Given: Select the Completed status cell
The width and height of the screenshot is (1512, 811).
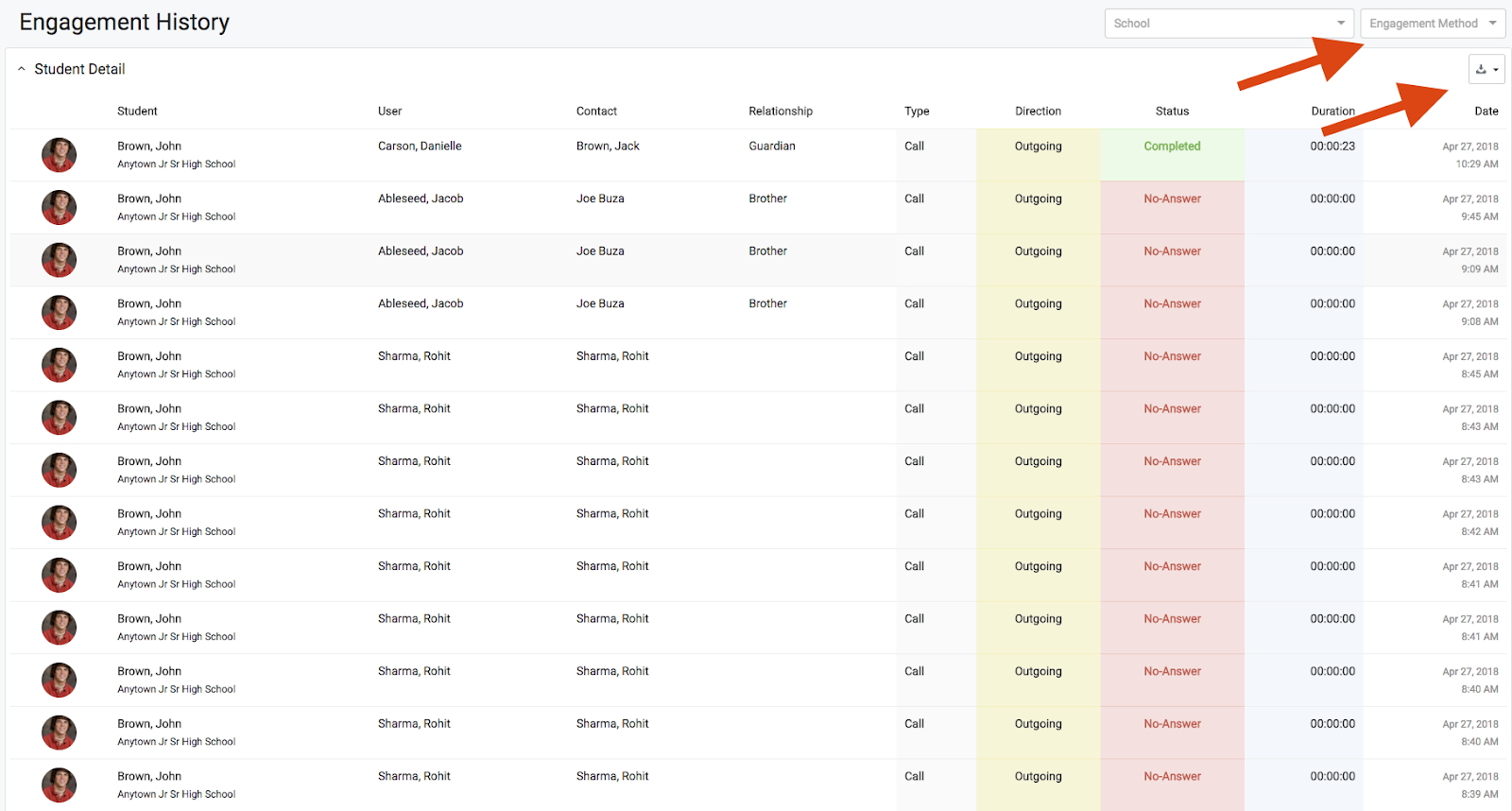Looking at the screenshot, I should click(1172, 155).
